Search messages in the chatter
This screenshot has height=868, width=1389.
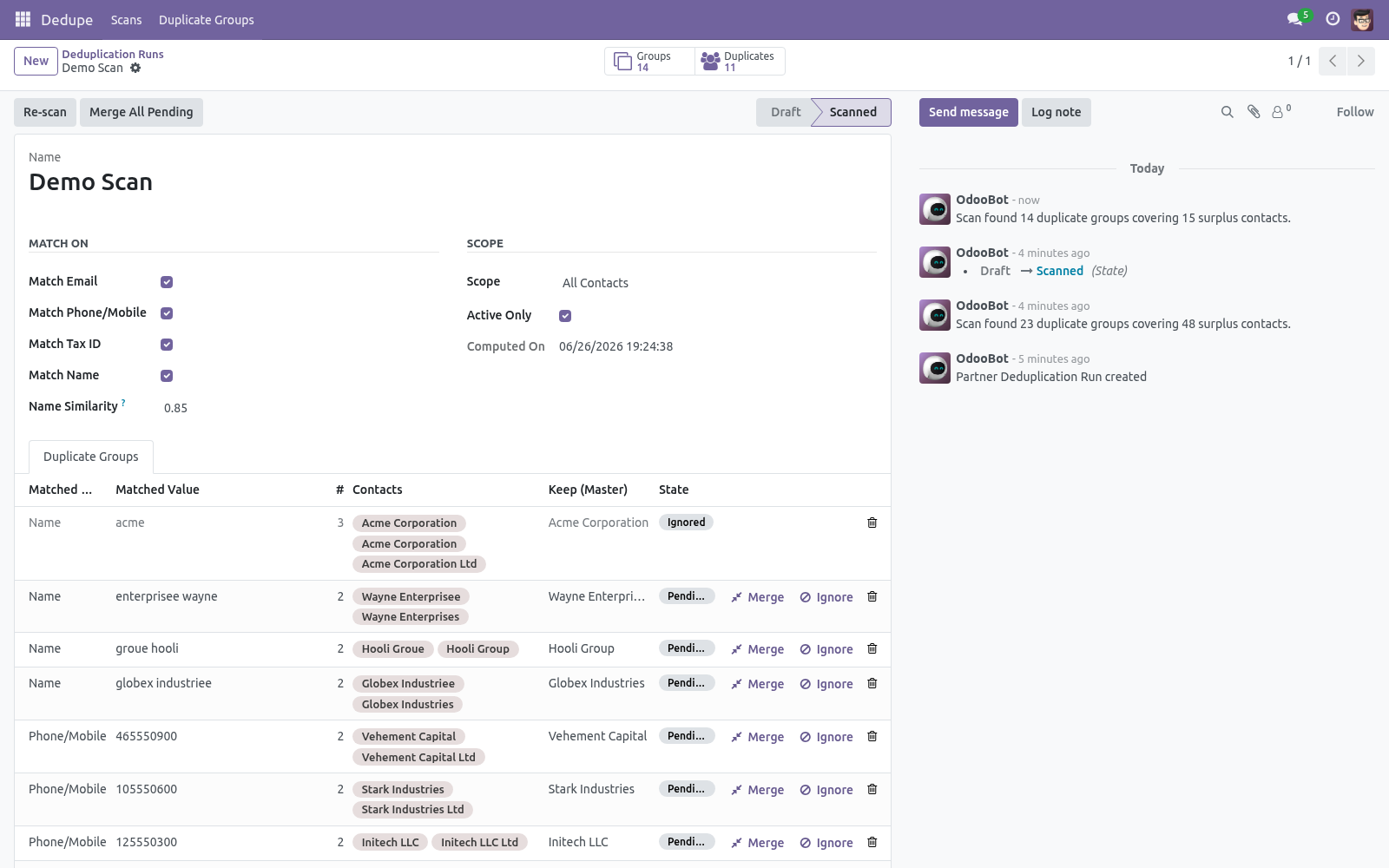1227,112
